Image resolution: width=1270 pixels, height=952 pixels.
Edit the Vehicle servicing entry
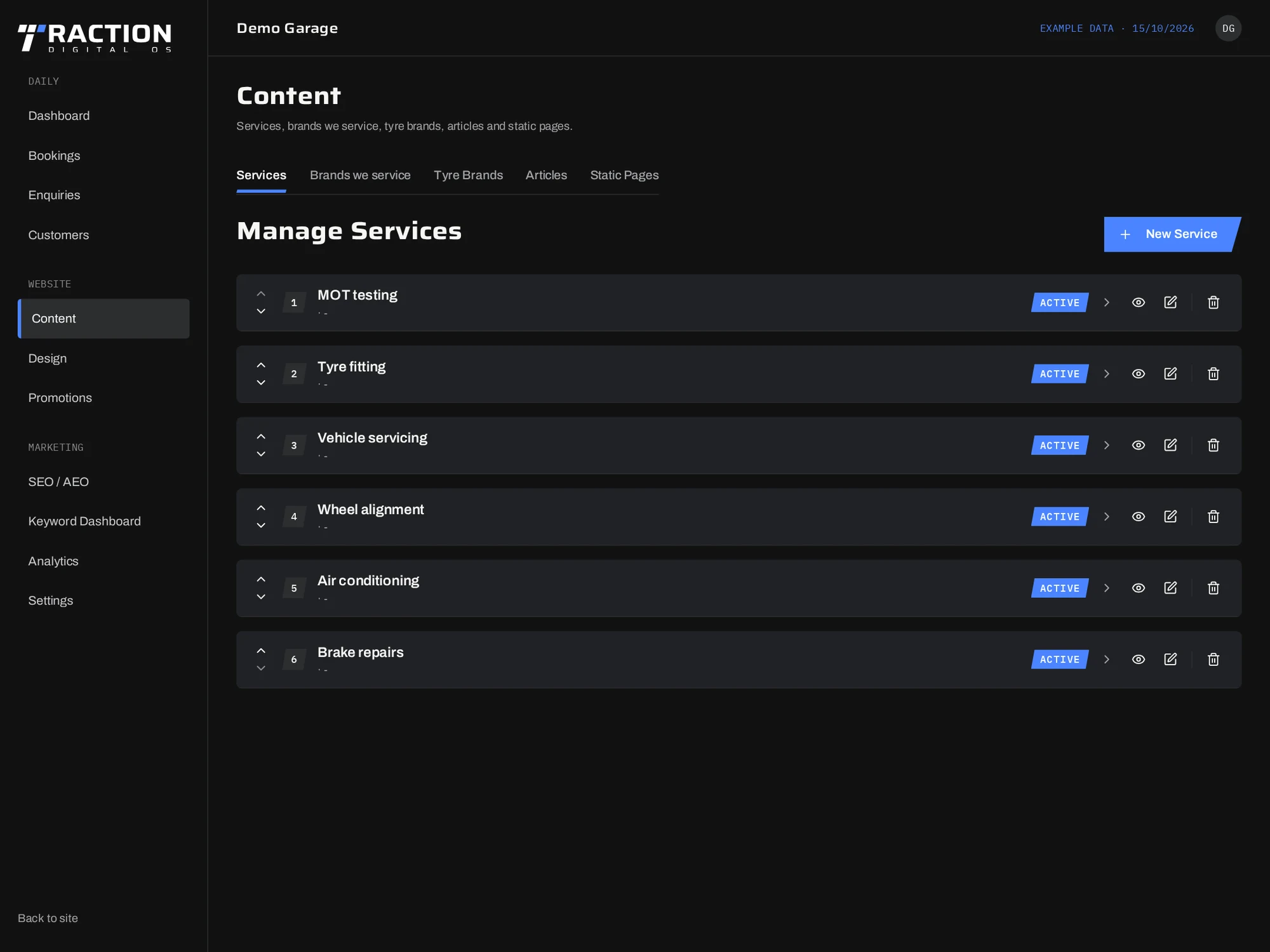[1170, 445]
